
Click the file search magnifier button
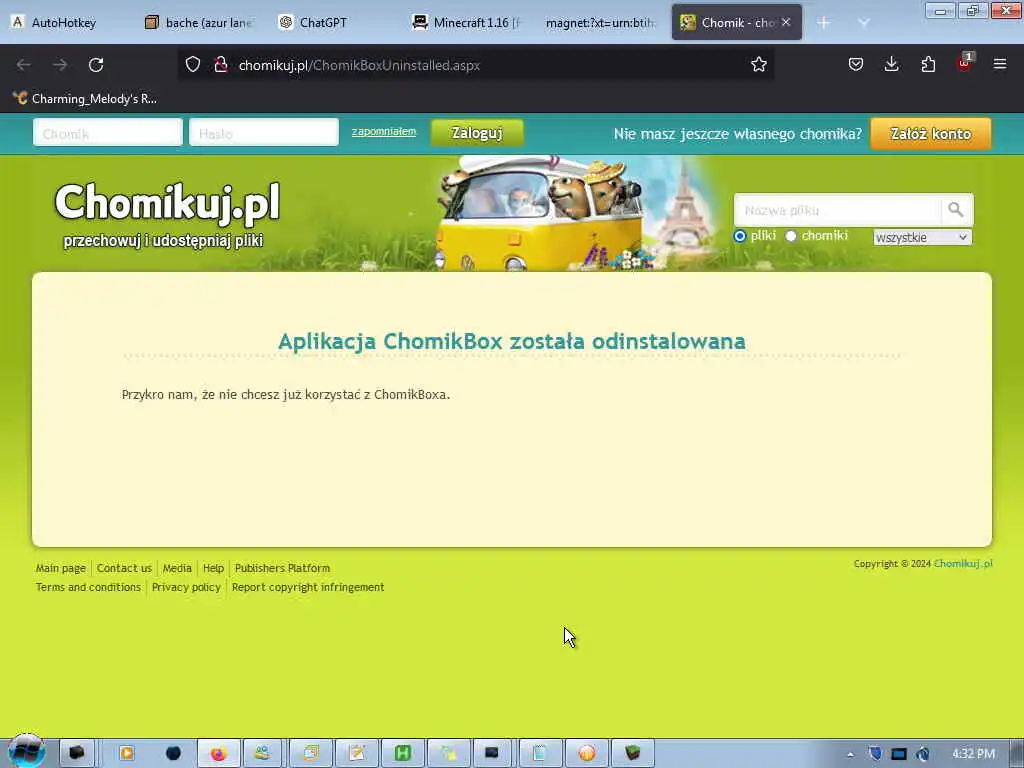tap(955, 210)
